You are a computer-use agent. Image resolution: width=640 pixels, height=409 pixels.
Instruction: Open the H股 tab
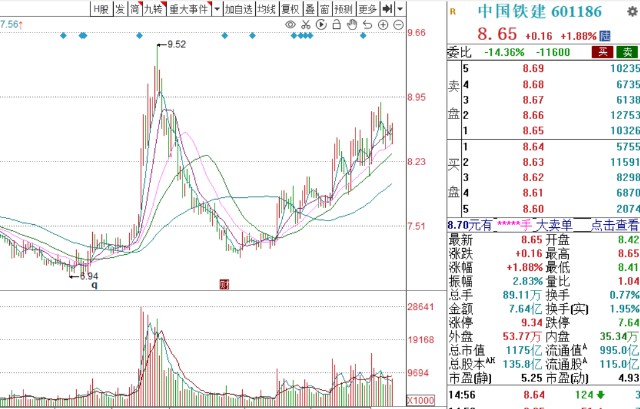pyautogui.click(x=101, y=9)
